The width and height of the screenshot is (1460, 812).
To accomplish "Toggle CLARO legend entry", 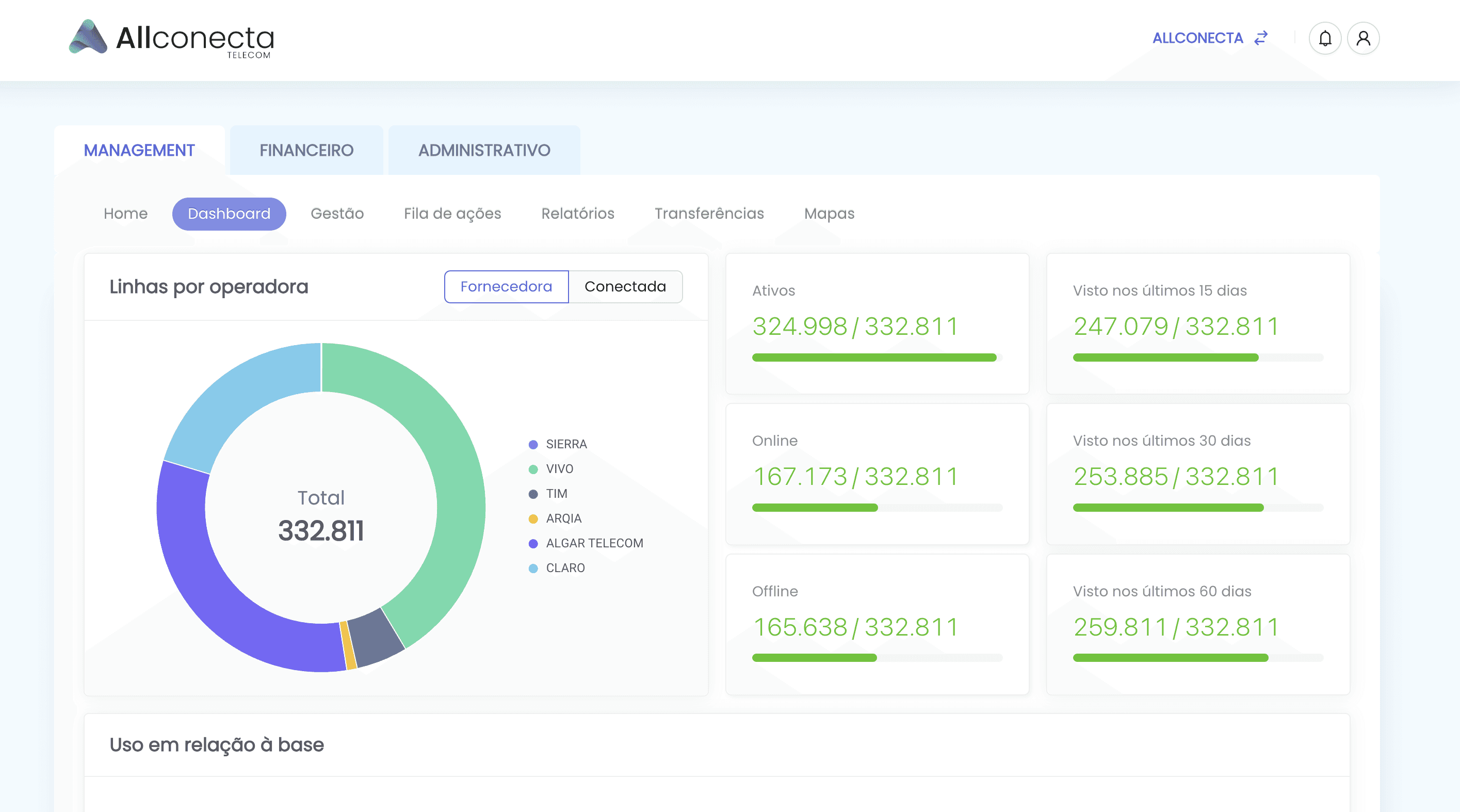I will pyautogui.click(x=564, y=569).
